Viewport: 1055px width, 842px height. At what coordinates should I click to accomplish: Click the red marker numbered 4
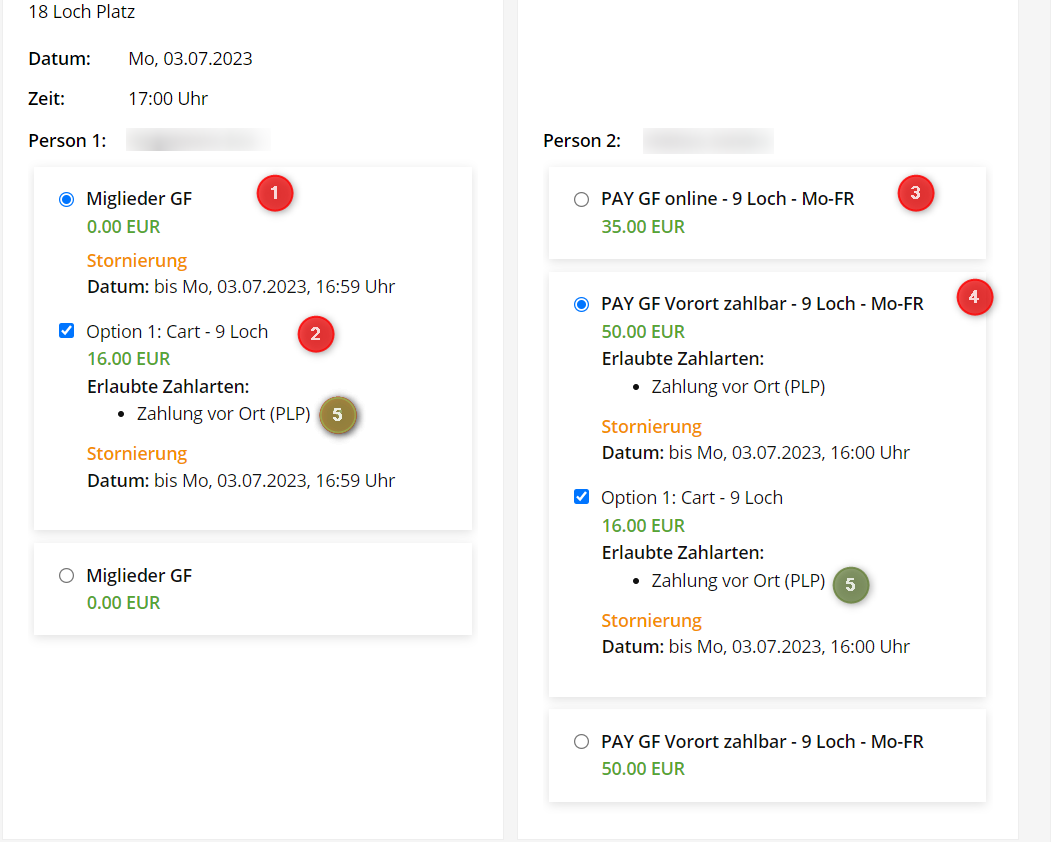[x=974, y=297]
